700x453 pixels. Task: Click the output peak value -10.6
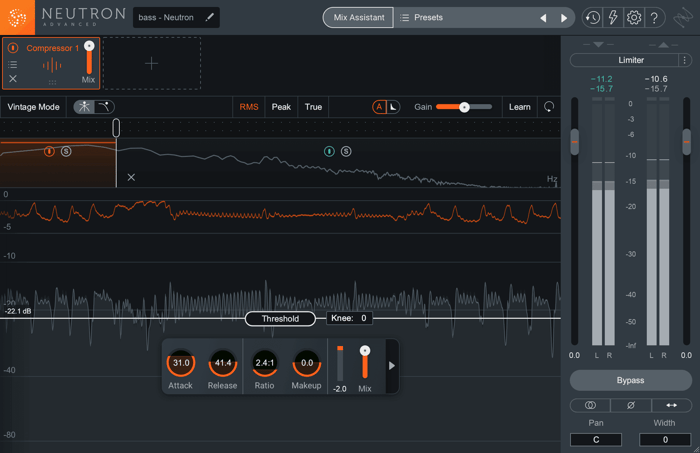point(656,79)
